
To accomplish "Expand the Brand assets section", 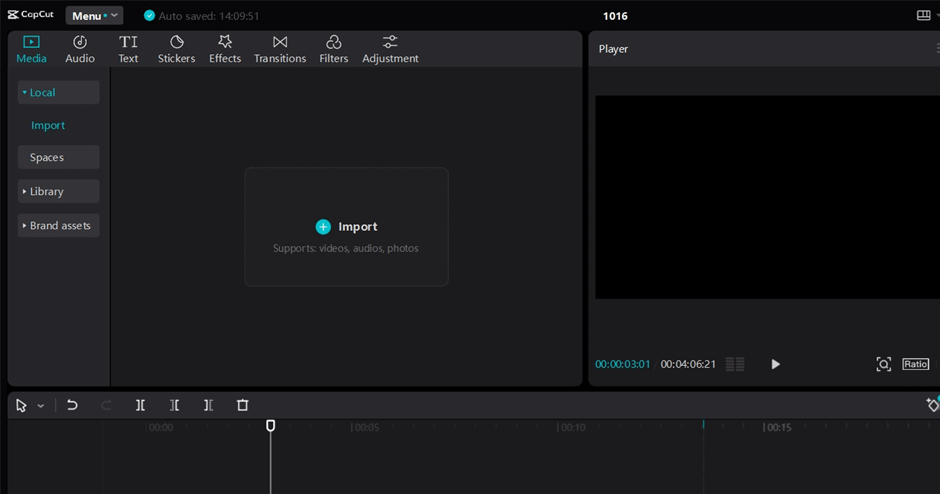I will point(58,226).
